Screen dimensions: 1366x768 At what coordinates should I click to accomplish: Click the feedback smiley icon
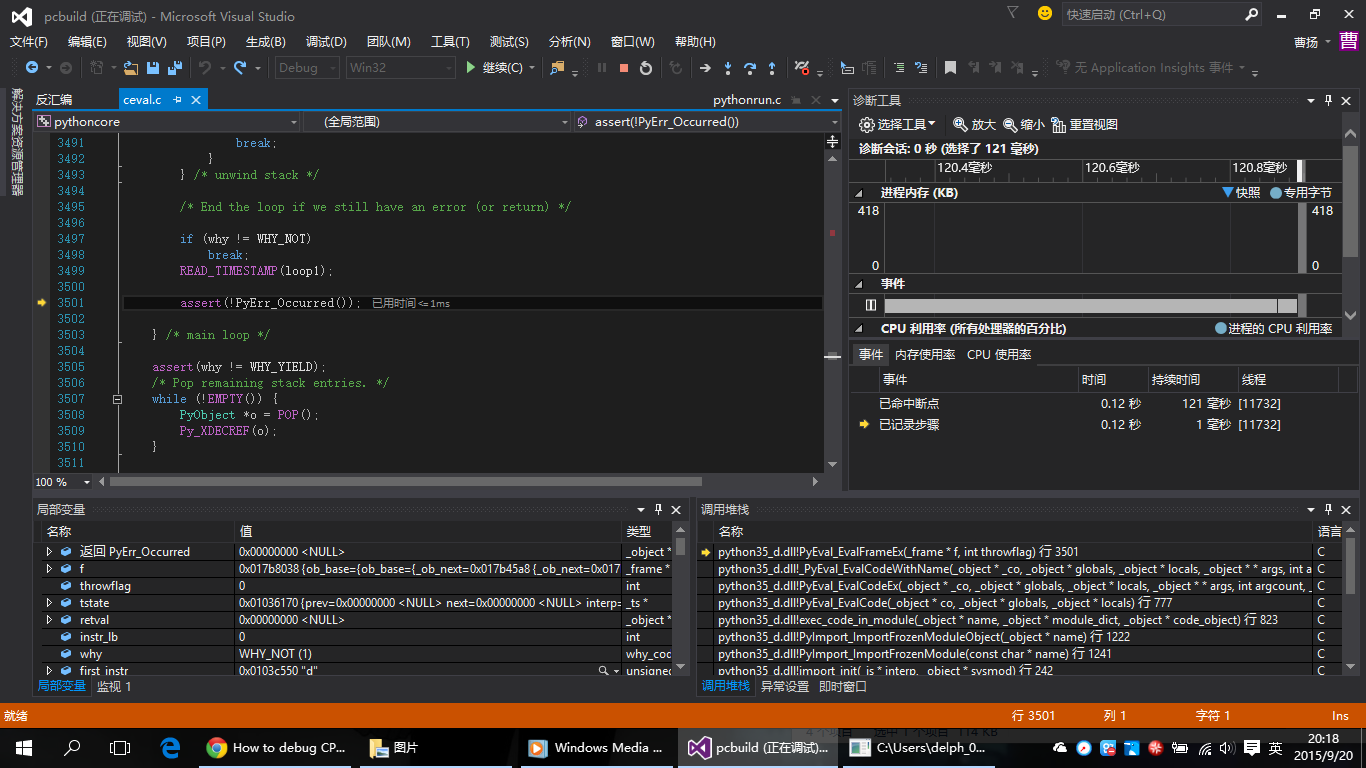[1045, 13]
